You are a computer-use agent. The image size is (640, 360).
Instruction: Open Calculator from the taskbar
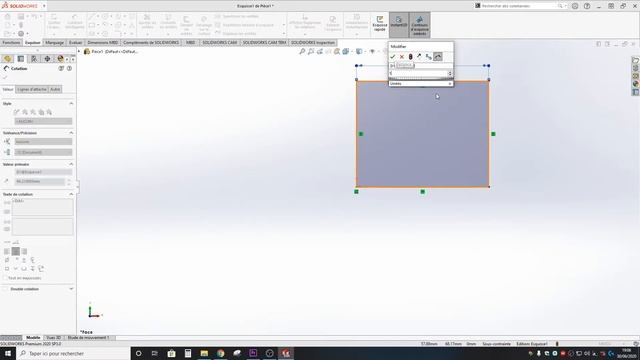click(x=188, y=353)
